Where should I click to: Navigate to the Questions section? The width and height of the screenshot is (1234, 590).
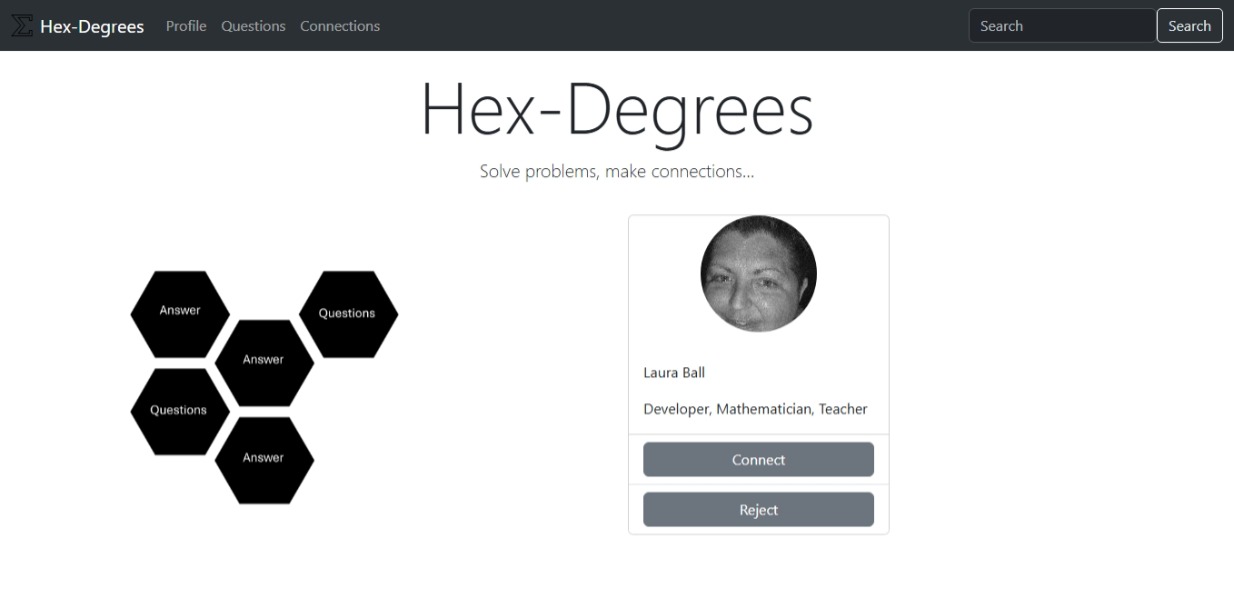click(x=253, y=26)
